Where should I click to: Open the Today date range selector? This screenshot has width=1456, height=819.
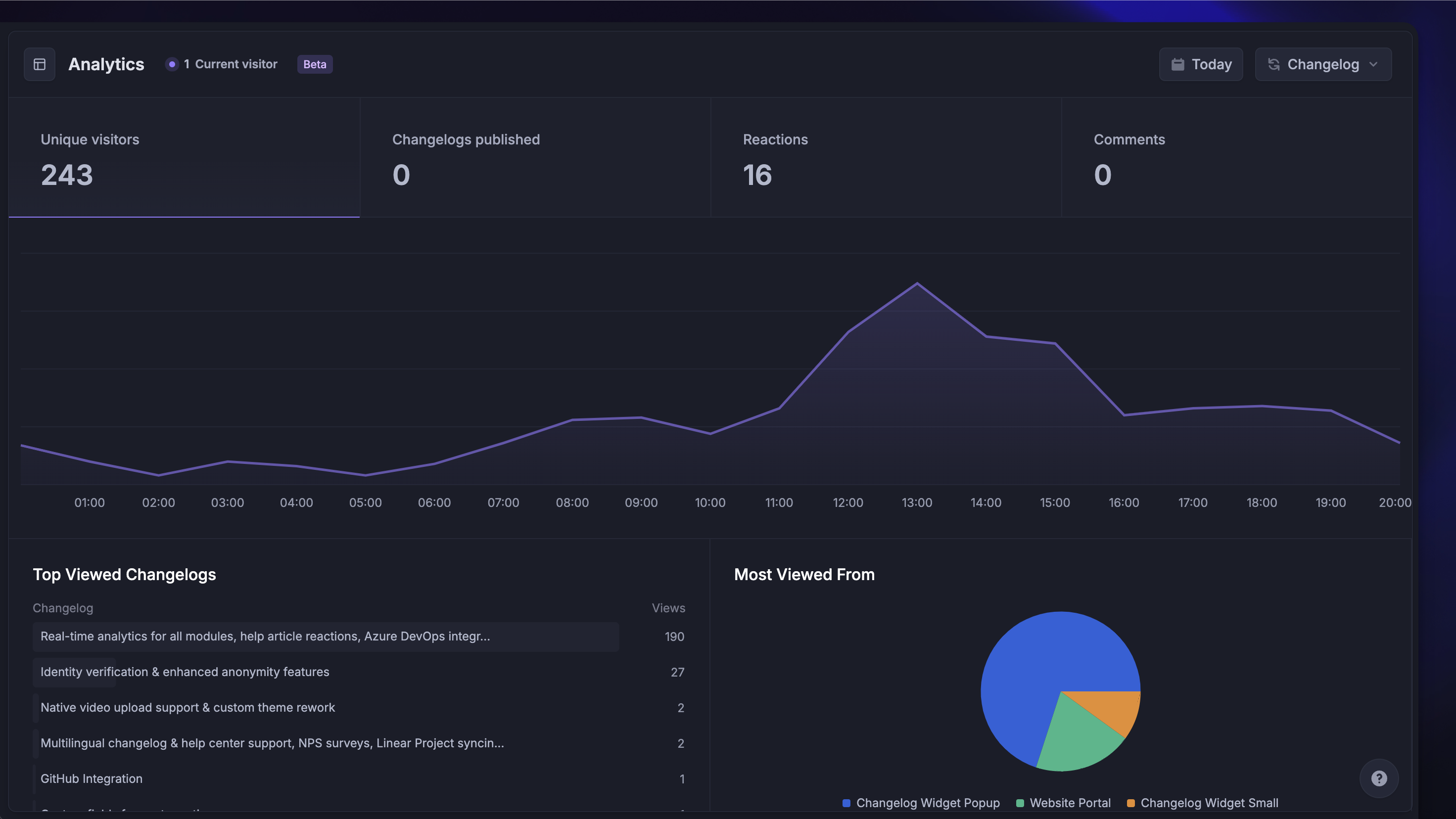click(x=1201, y=64)
